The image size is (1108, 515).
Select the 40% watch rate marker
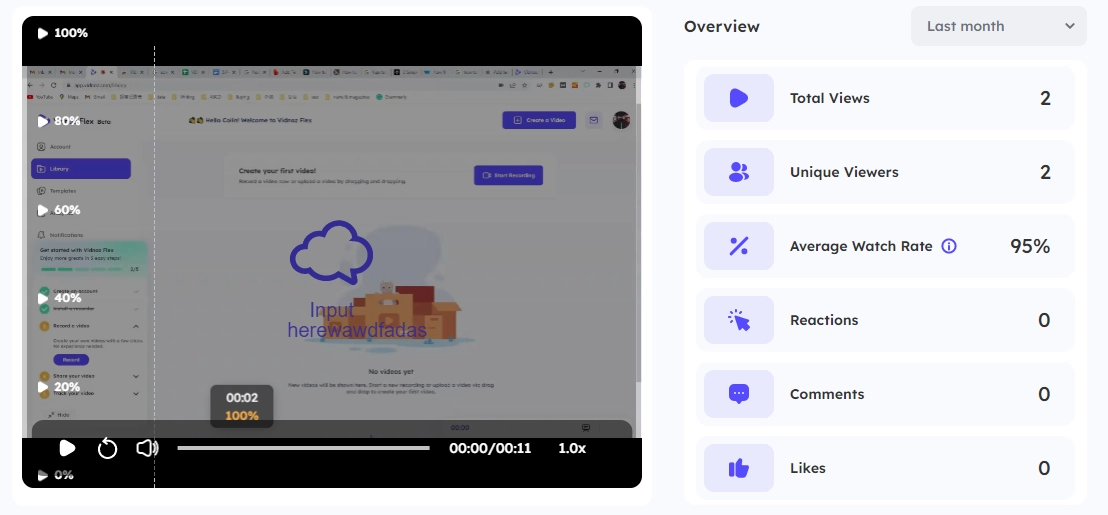click(59, 298)
